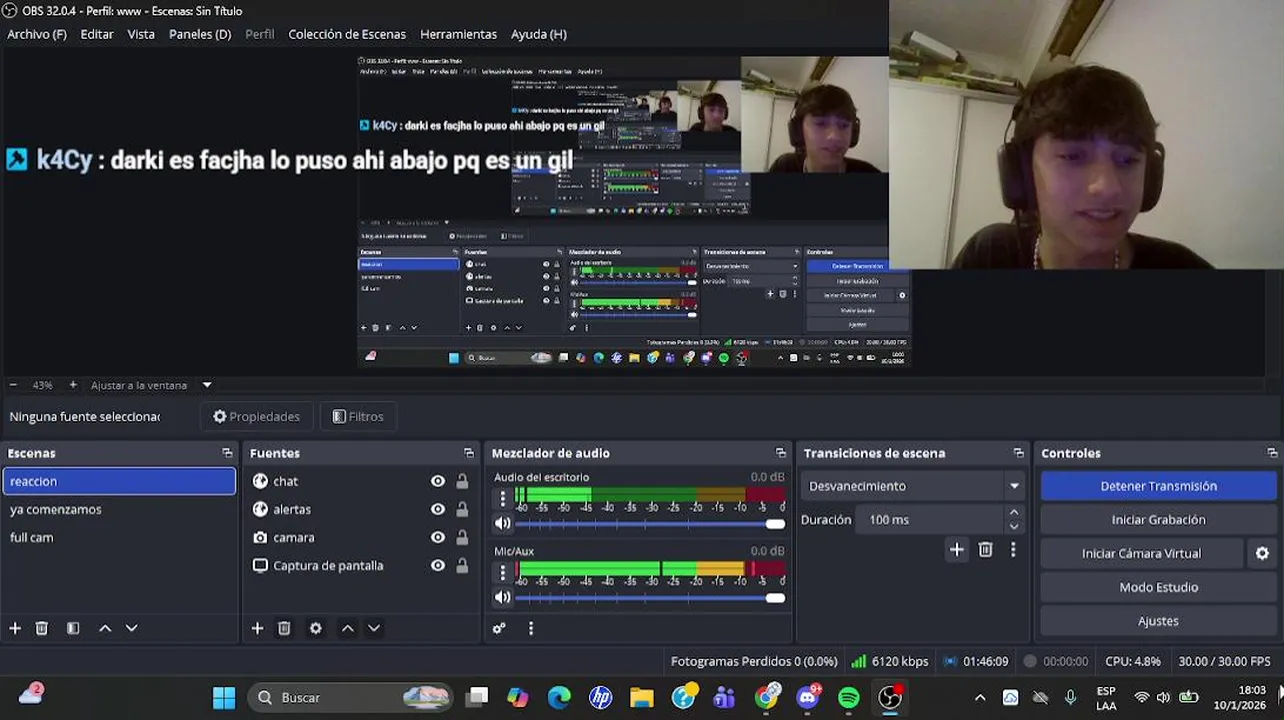Move scene down with the arrow icon
Viewport: 1284px width, 720px height.
coord(131,628)
